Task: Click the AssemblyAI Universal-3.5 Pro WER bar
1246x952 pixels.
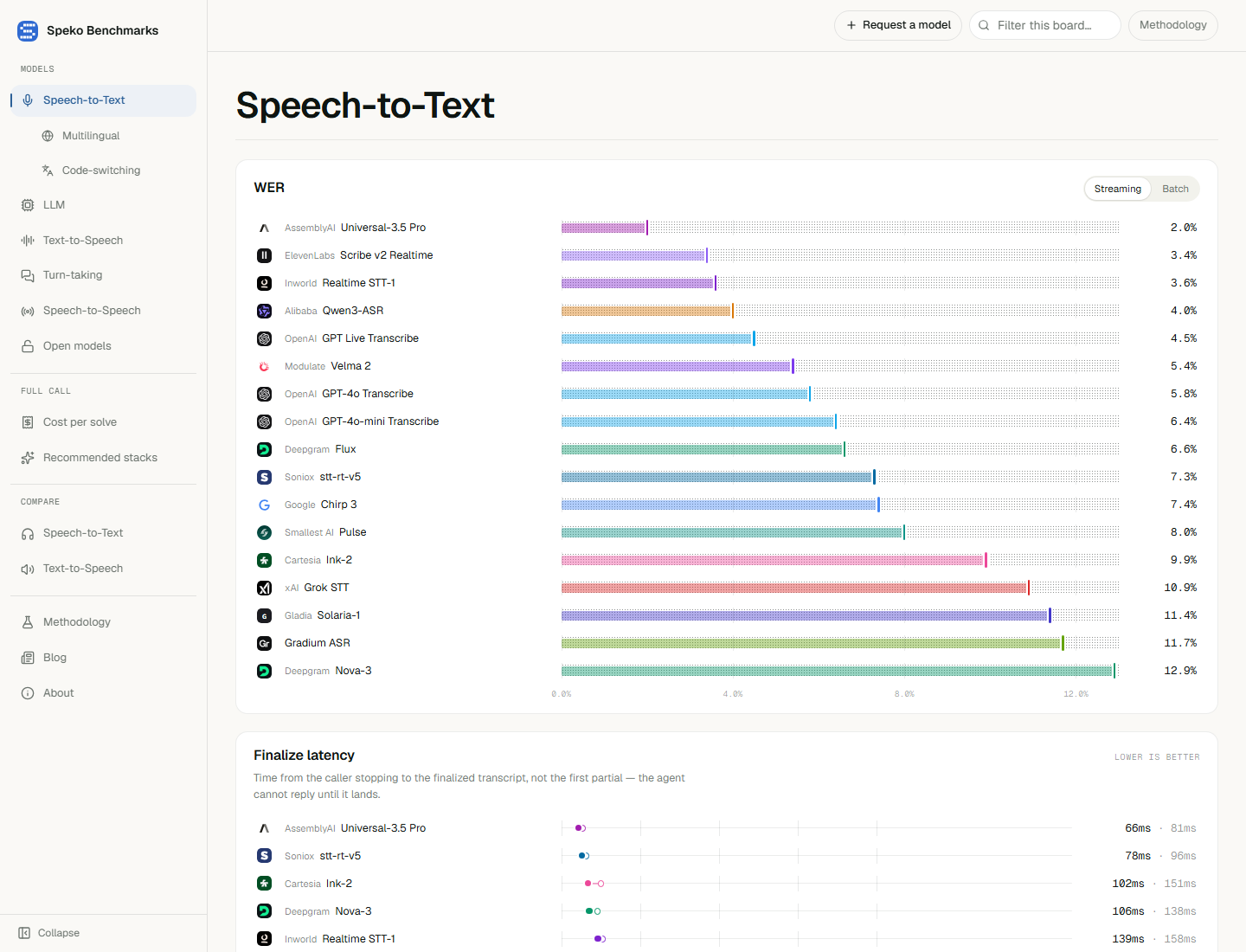Action: [x=604, y=228]
